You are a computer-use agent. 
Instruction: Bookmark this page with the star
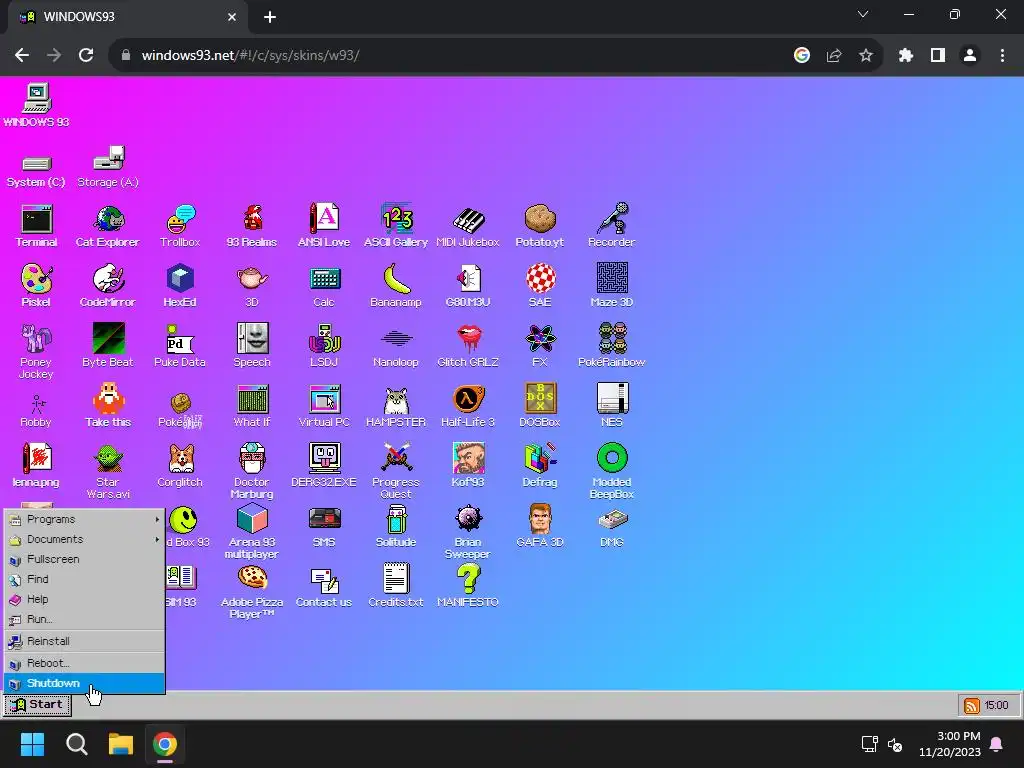866,56
